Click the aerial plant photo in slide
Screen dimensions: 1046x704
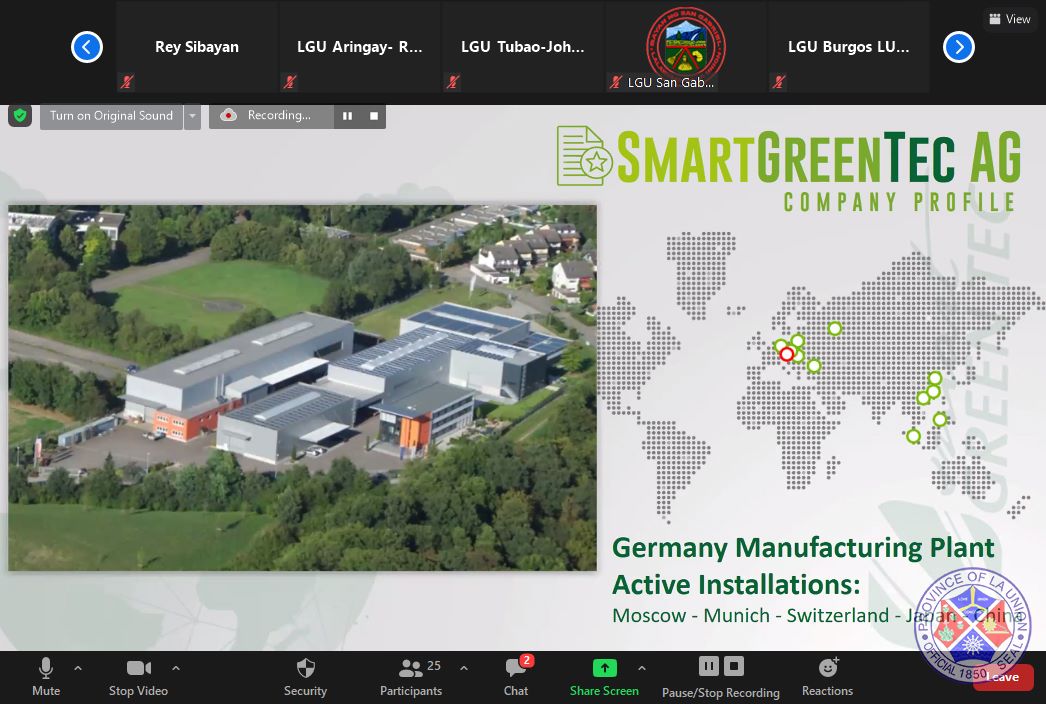tap(302, 388)
